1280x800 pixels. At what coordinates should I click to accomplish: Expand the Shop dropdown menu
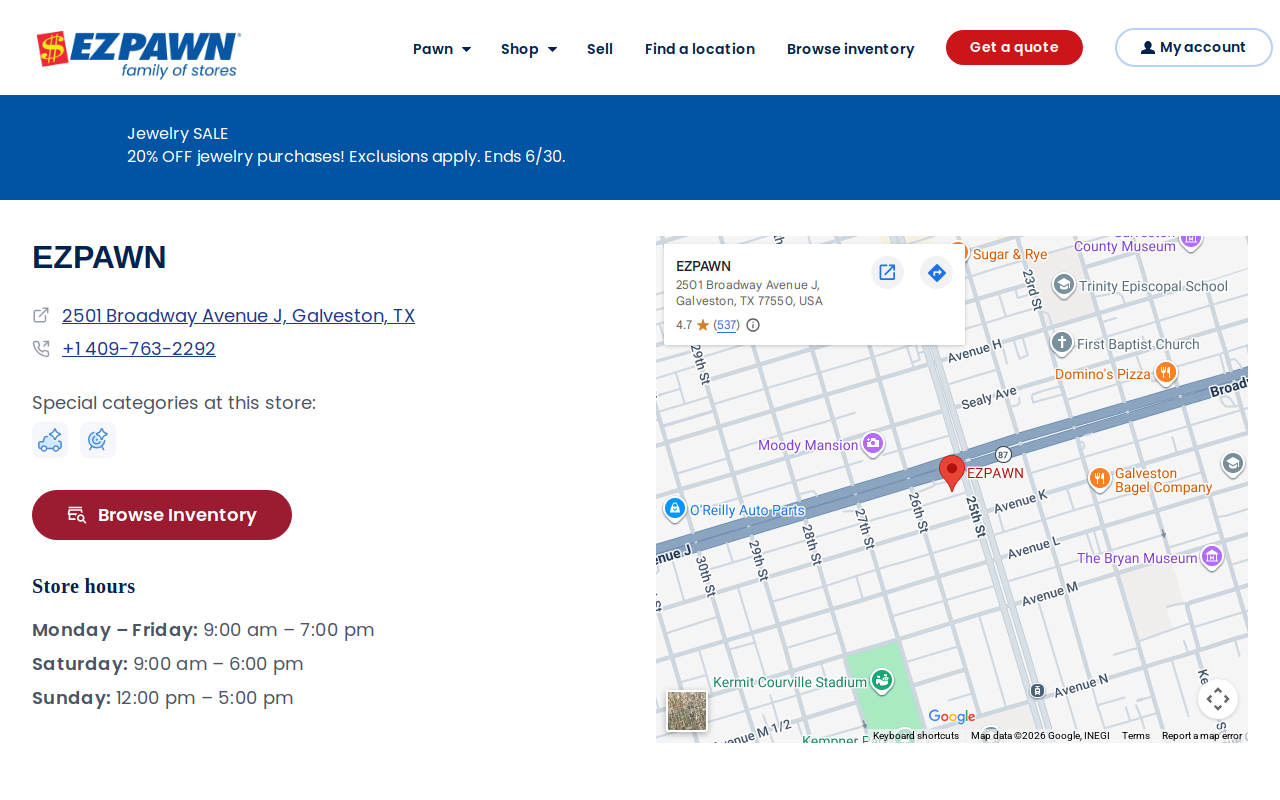(x=529, y=48)
